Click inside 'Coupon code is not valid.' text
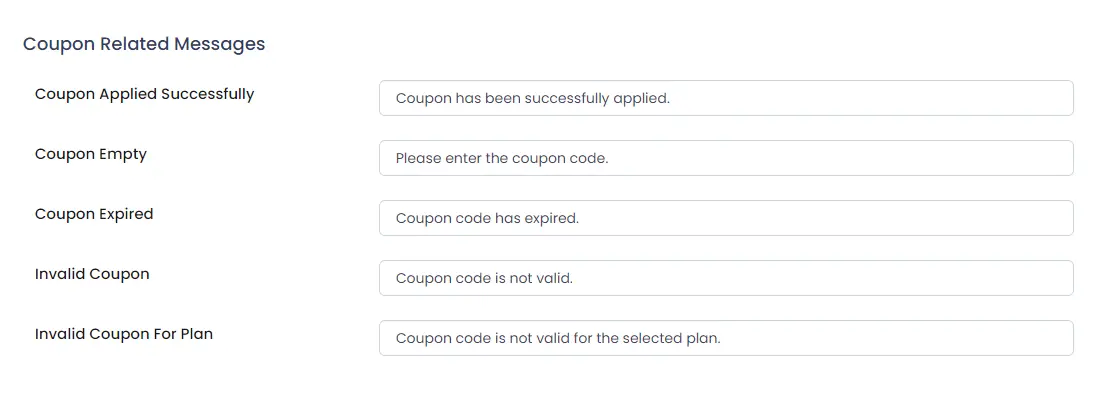1120x398 pixels. point(484,279)
